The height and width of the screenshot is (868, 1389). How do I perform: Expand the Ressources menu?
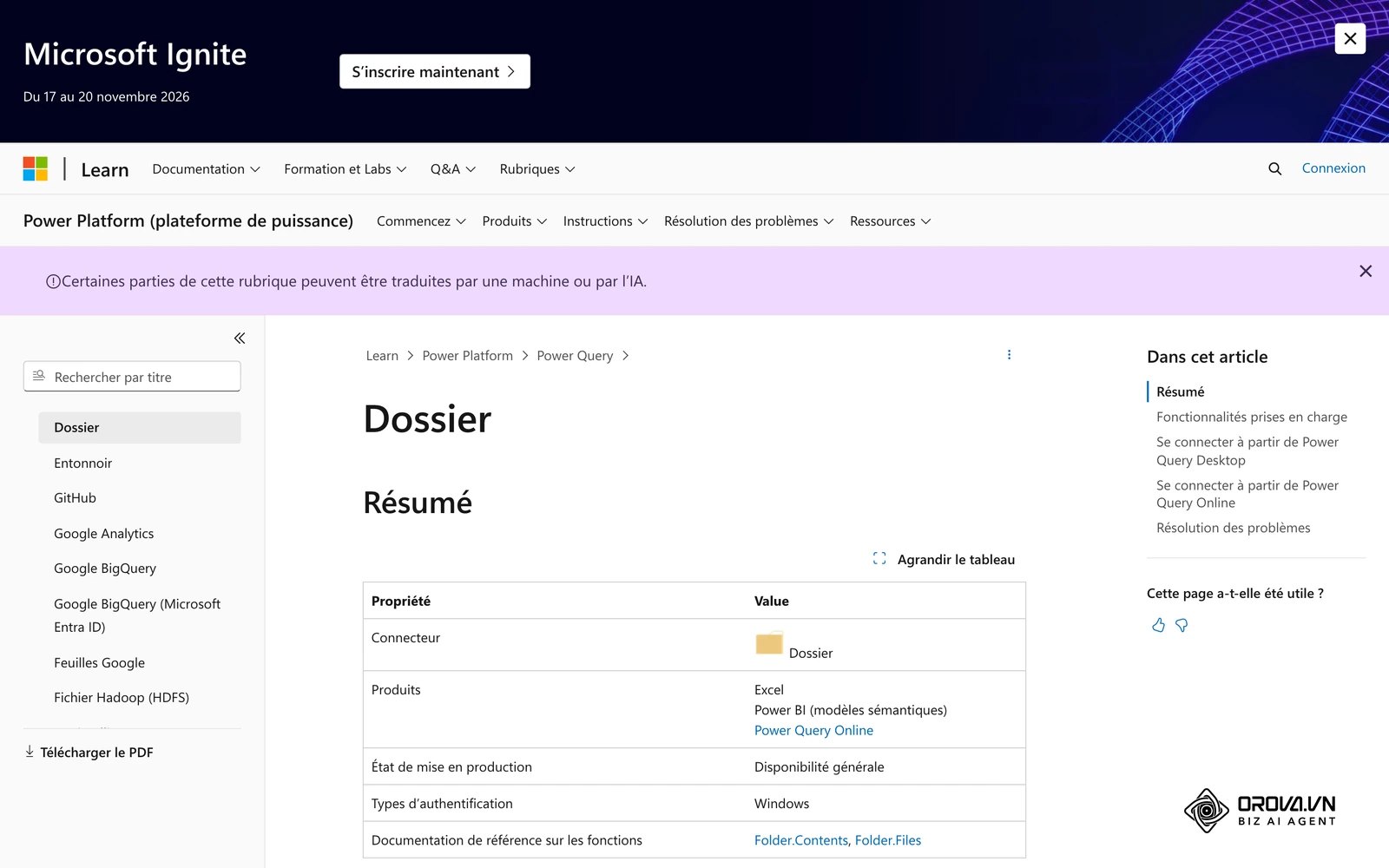pyautogui.click(x=891, y=221)
